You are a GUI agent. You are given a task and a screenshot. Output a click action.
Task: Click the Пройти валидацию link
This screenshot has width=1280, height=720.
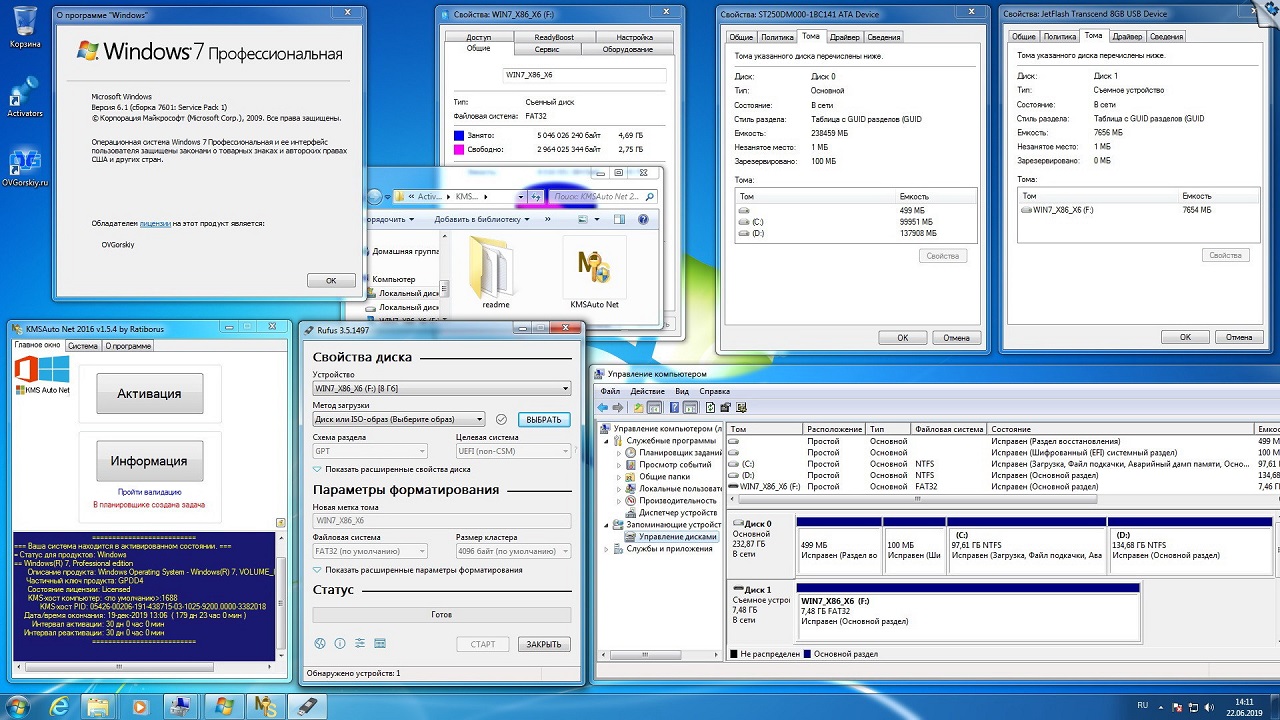tap(149, 492)
